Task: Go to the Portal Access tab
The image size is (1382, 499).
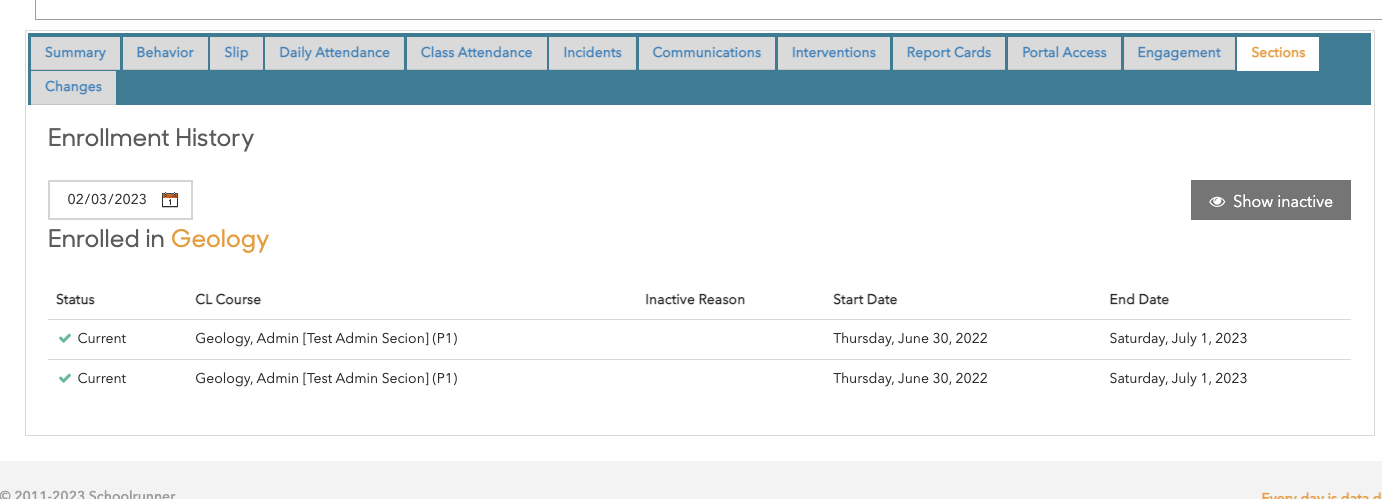Action: tap(1064, 53)
